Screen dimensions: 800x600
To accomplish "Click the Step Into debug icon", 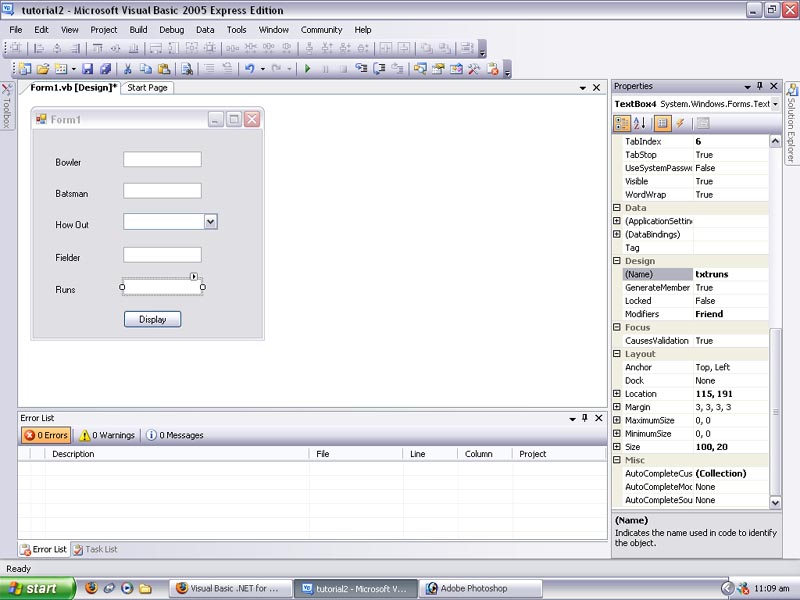I will [x=361, y=68].
